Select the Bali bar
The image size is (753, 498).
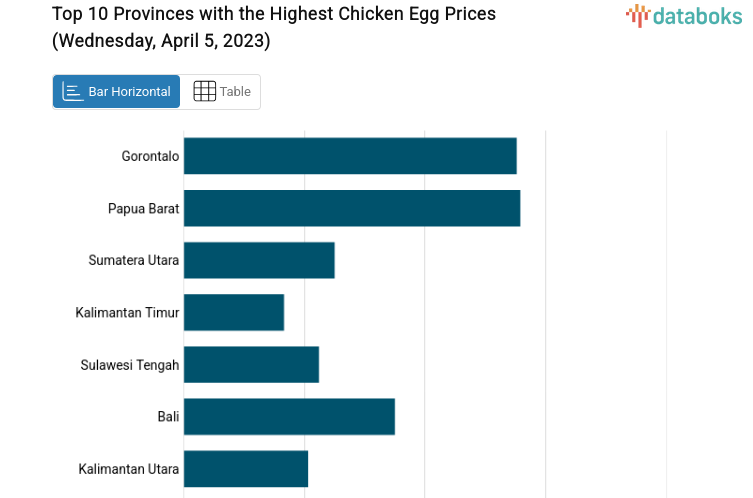point(289,416)
